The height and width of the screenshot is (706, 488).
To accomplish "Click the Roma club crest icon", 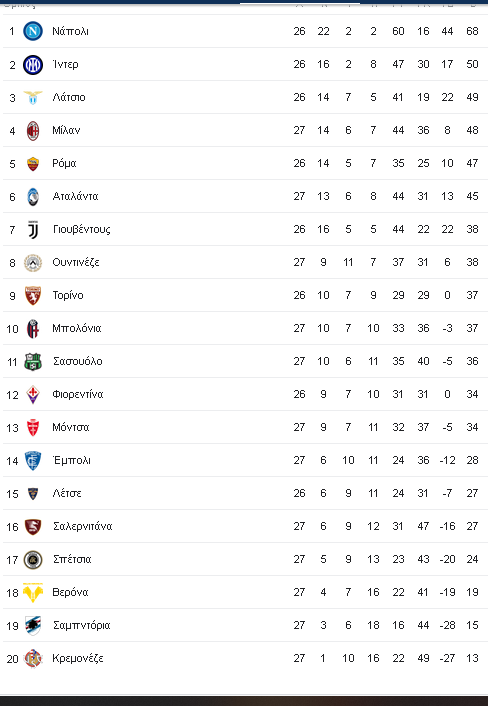I will point(33,163).
